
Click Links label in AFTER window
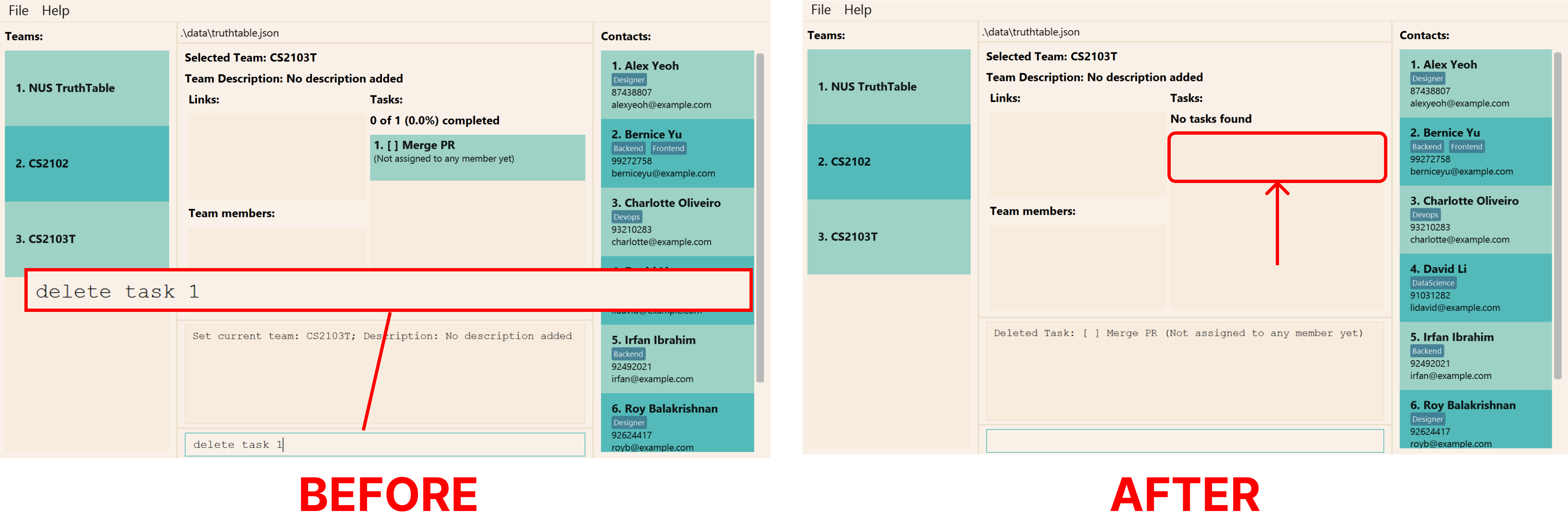1005,98
